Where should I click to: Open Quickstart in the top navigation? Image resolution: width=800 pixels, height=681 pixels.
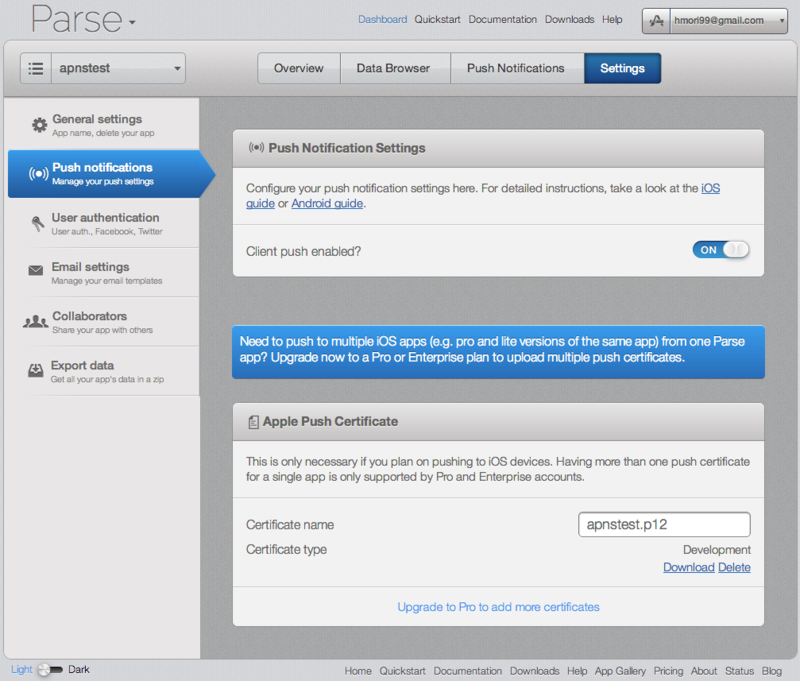coord(437,19)
